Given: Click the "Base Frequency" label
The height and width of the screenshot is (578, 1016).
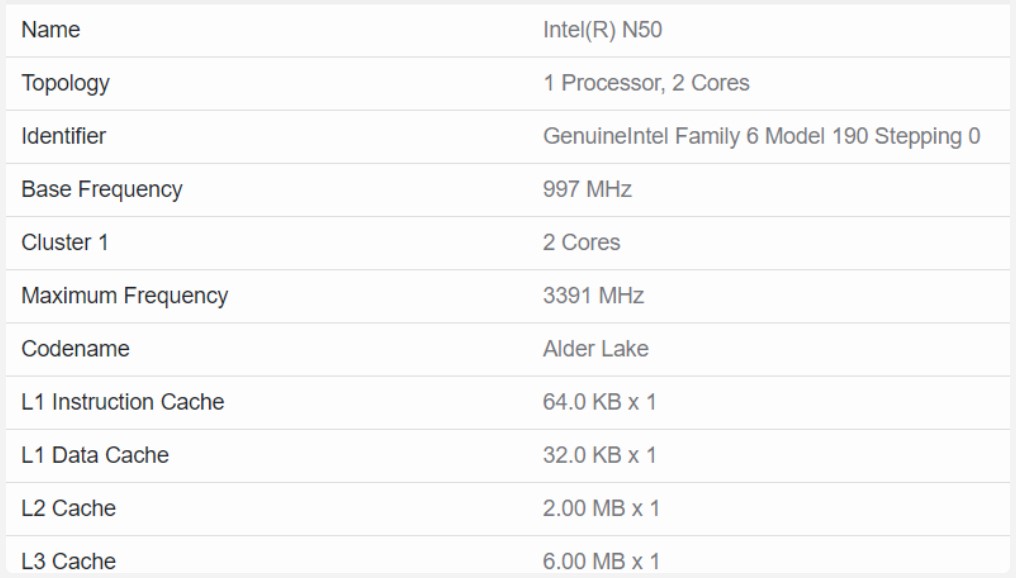Looking at the screenshot, I should click(x=102, y=189).
